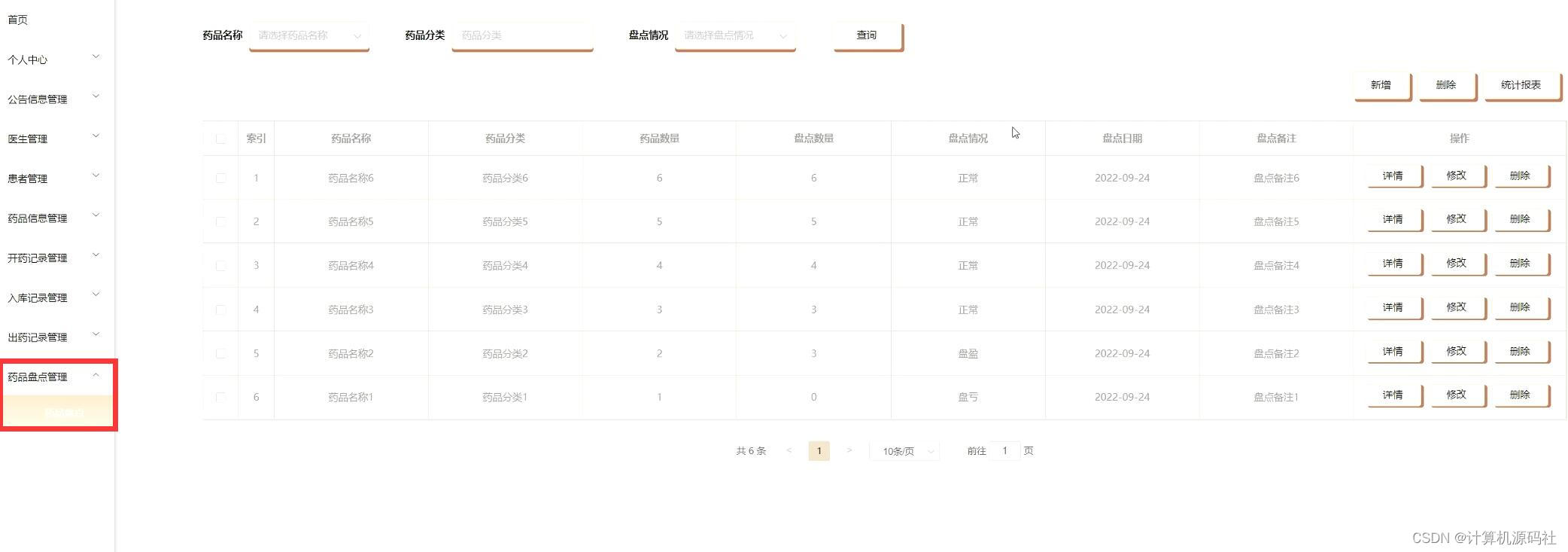Click the 盘亏 status cell
Screen dimensions: 1568x552
pos(968,397)
